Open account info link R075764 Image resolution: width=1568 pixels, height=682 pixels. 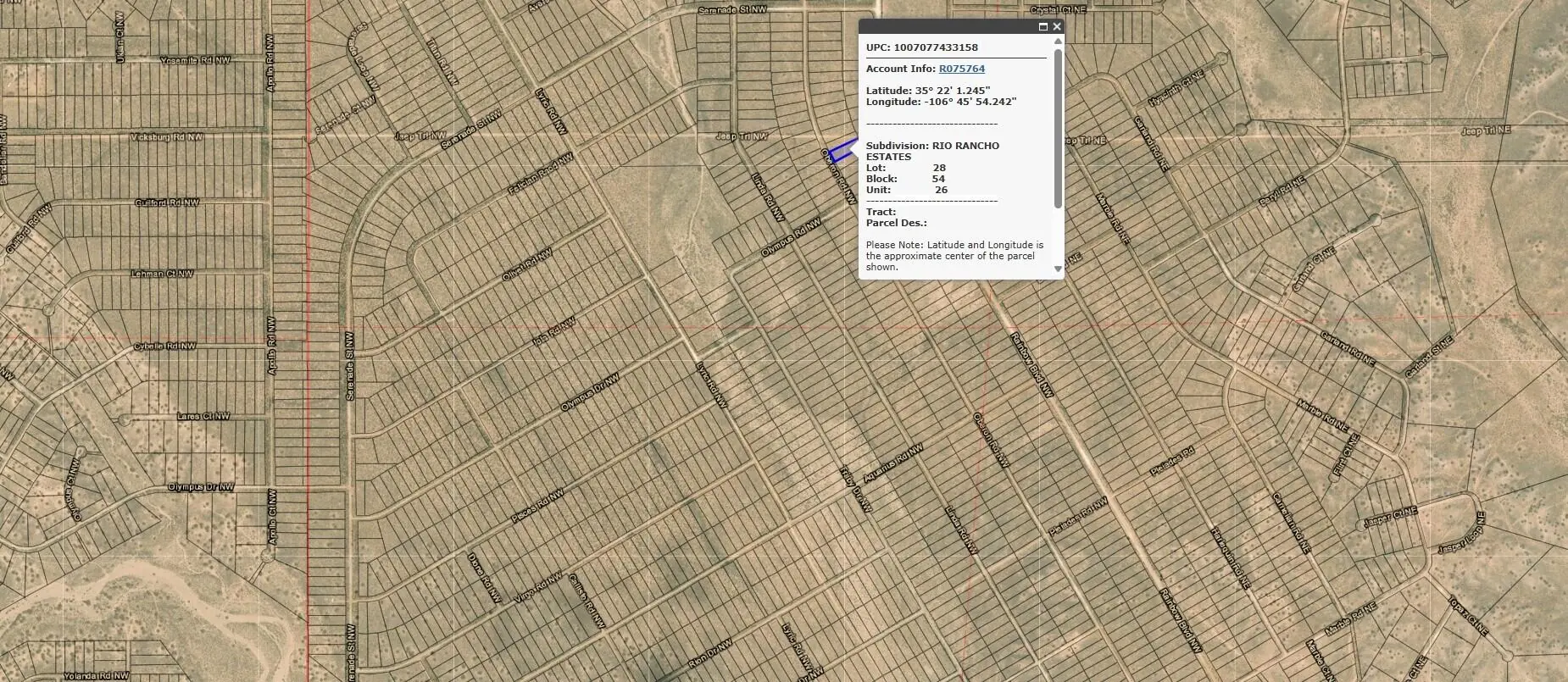pos(961,69)
